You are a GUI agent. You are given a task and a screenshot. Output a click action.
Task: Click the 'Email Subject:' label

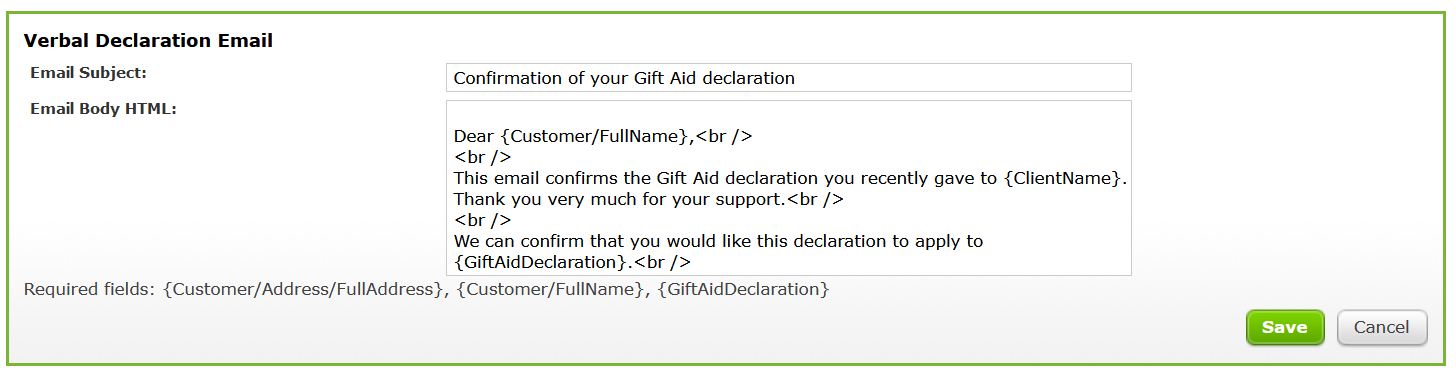tap(89, 73)
